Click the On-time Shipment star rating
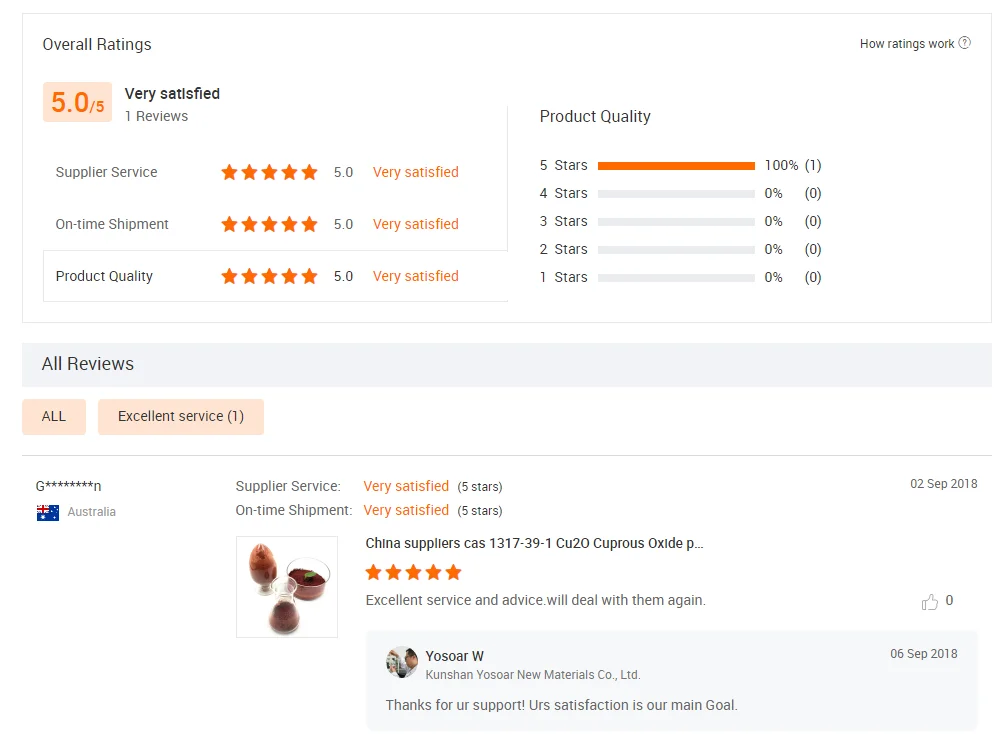The width and height of the screenshot is (1007, 734). tap(269, 224)
